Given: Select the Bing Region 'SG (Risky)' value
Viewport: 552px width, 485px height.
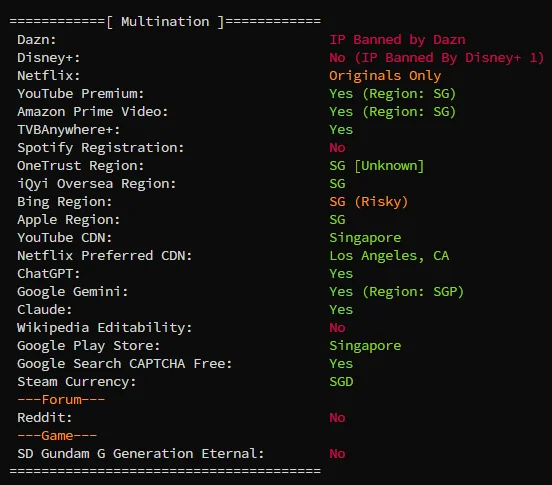Looking at the screenshot, I should 369,202.
